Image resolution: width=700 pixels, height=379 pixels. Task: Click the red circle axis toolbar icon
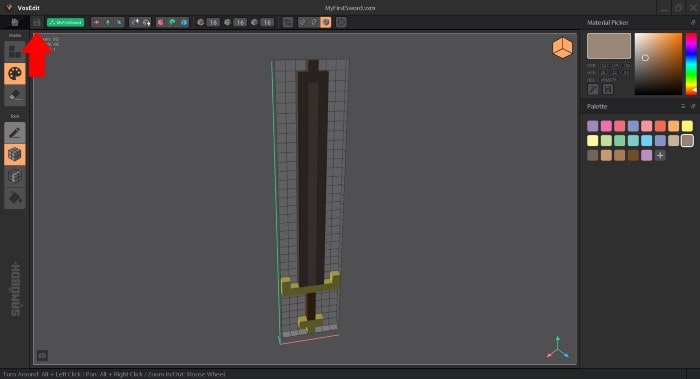tap(161, 22)
